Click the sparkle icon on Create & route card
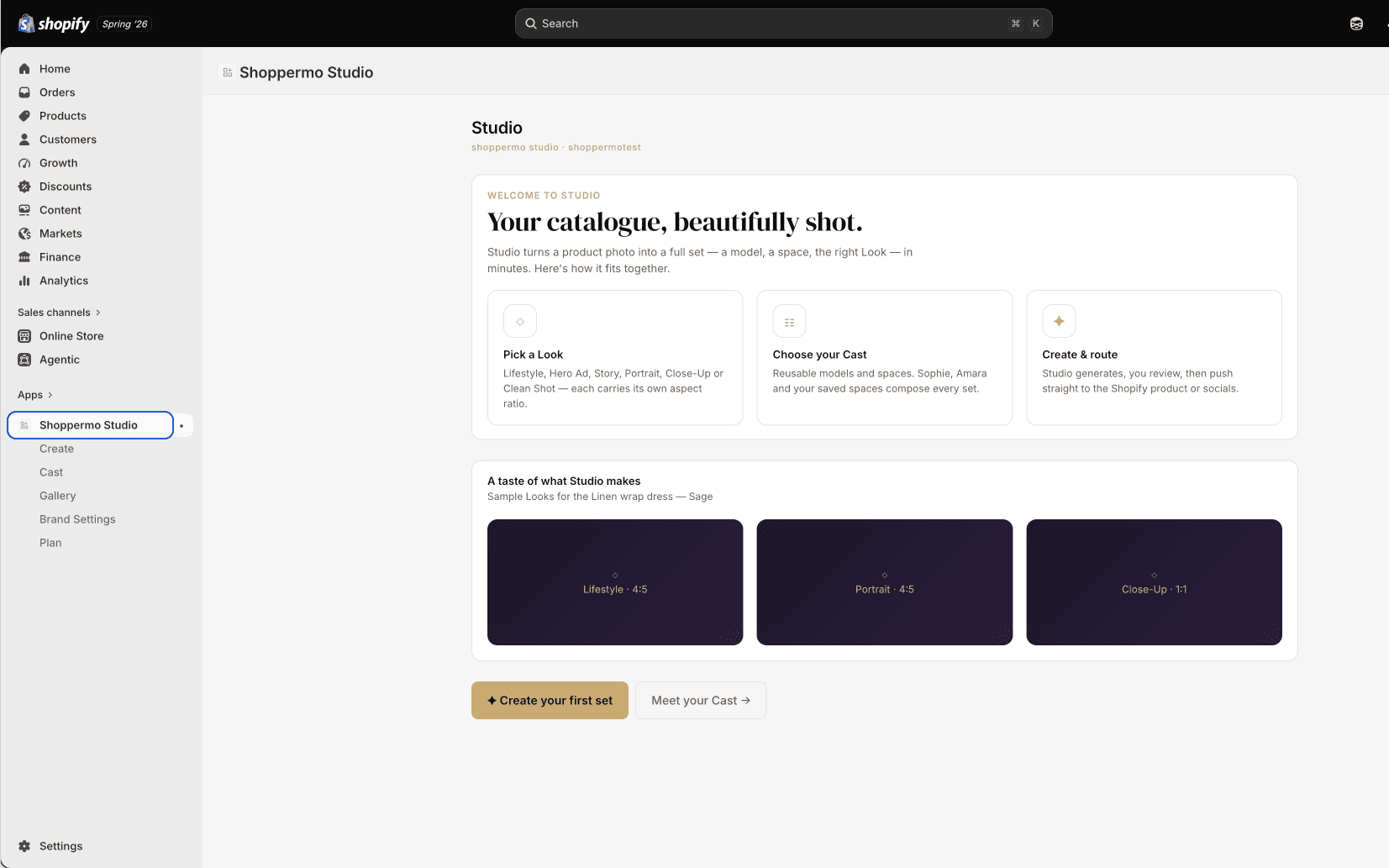 point(1059,321)
